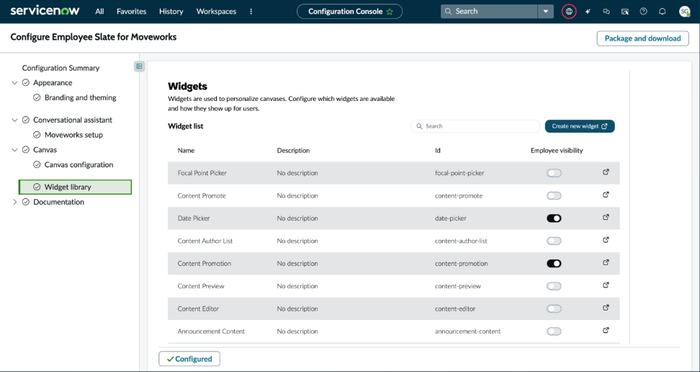This screenshot has height=372, width=700.
Task: Click the ServiceNow logo
Action: pos(45,11)
